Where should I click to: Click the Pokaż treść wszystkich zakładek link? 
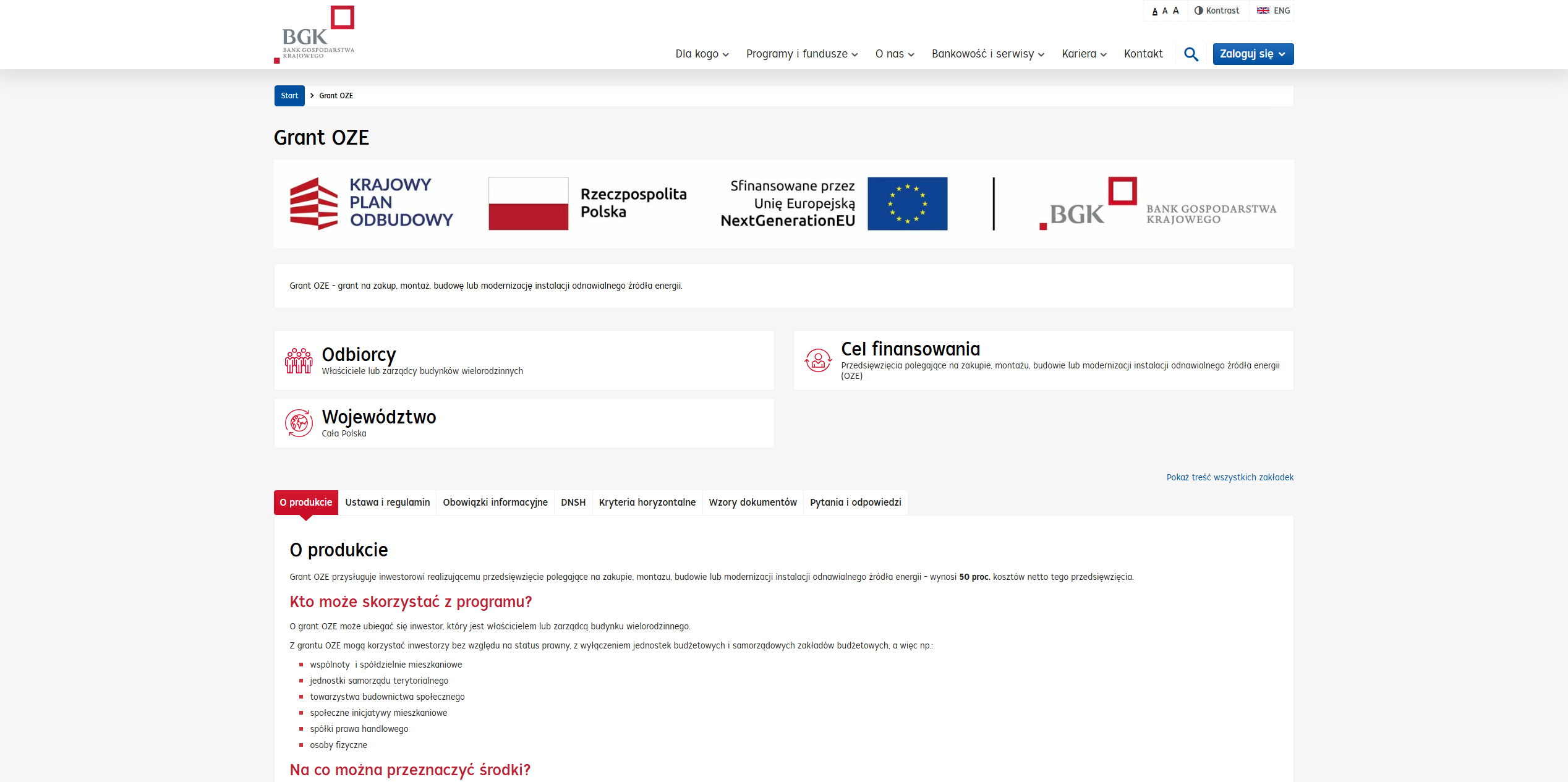(x=1229, y=477)
